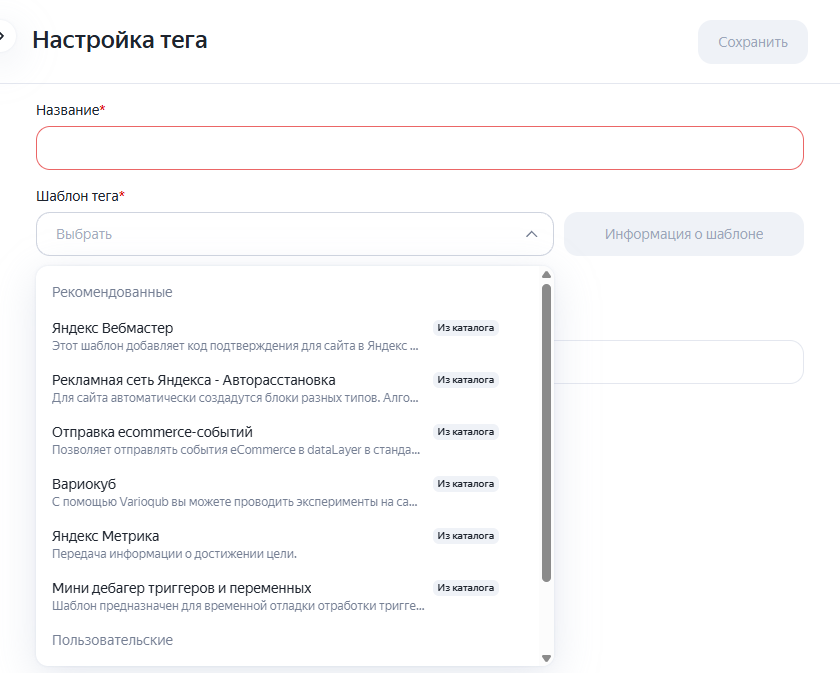840x673 pixels.
Task: Click Из каталога badge of Вариокуб
Action: pyautogui.click(x=466, y=484)
